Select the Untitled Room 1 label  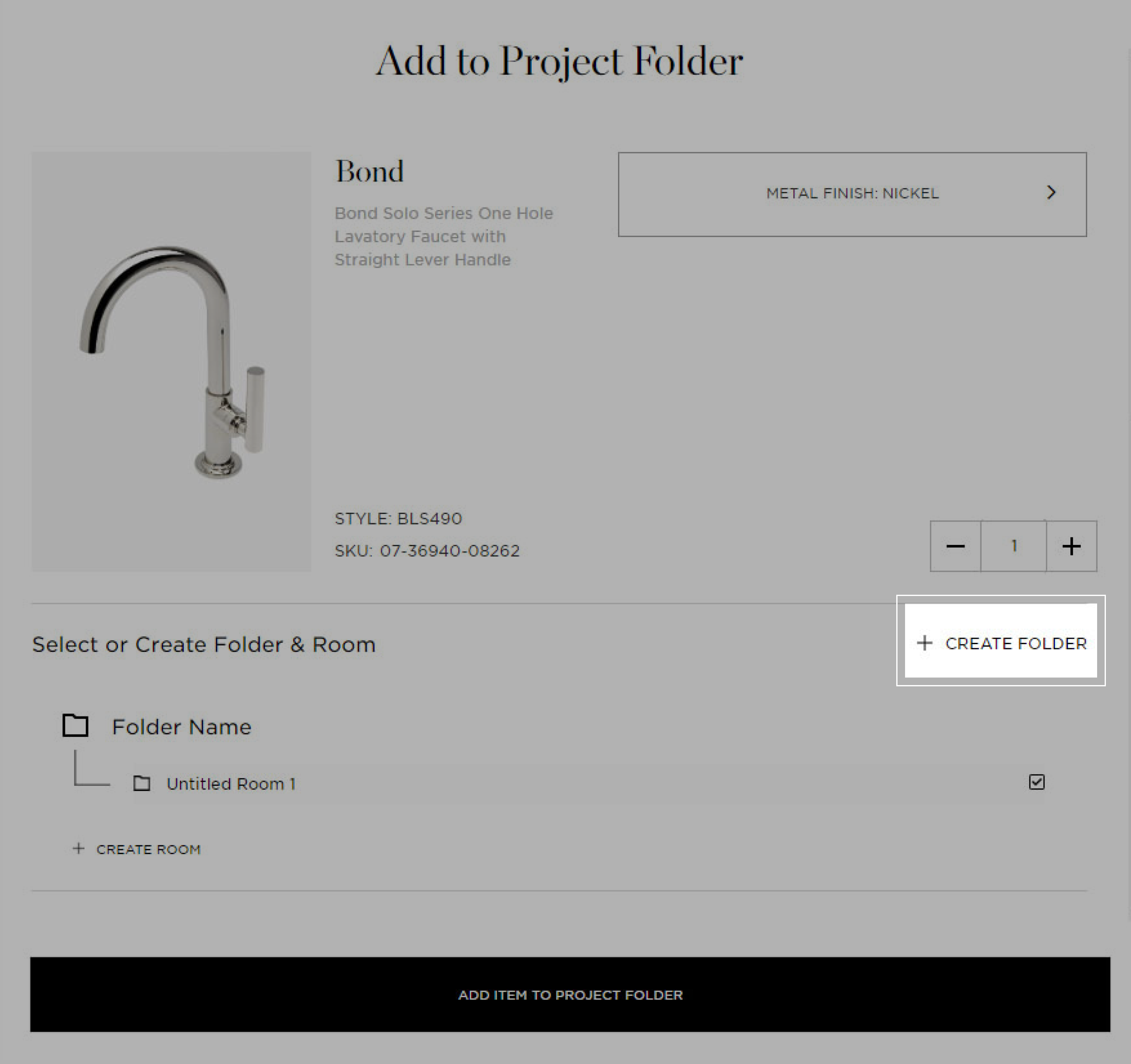pyautogui.click(x=231, y=784)
